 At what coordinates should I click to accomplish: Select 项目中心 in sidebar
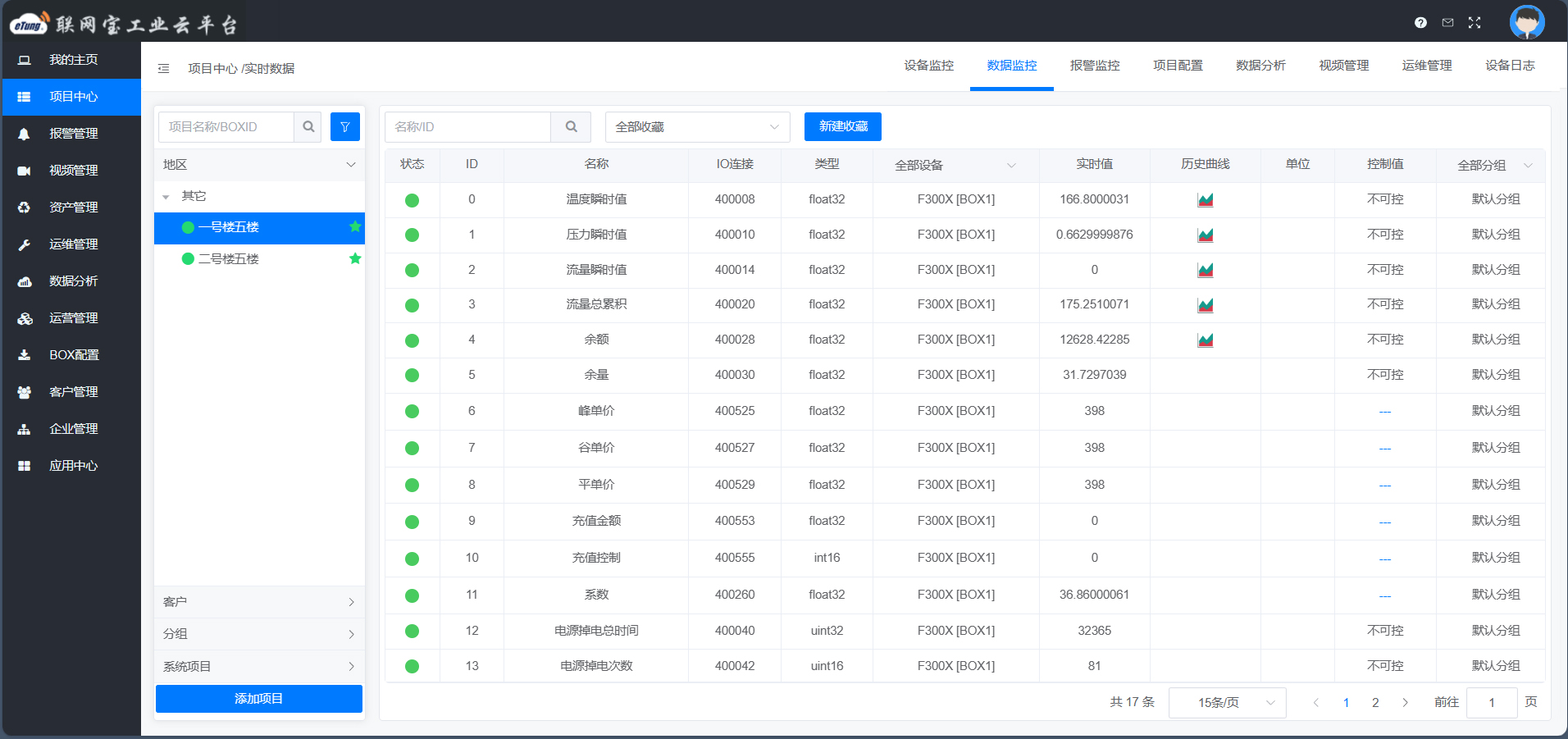[71, 97]
